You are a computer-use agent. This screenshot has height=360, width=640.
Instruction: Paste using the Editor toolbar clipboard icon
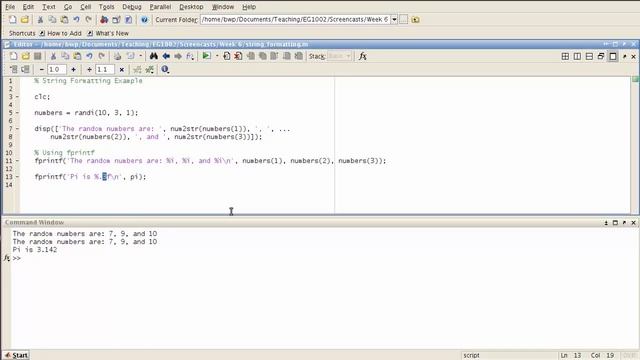[77, 56]
